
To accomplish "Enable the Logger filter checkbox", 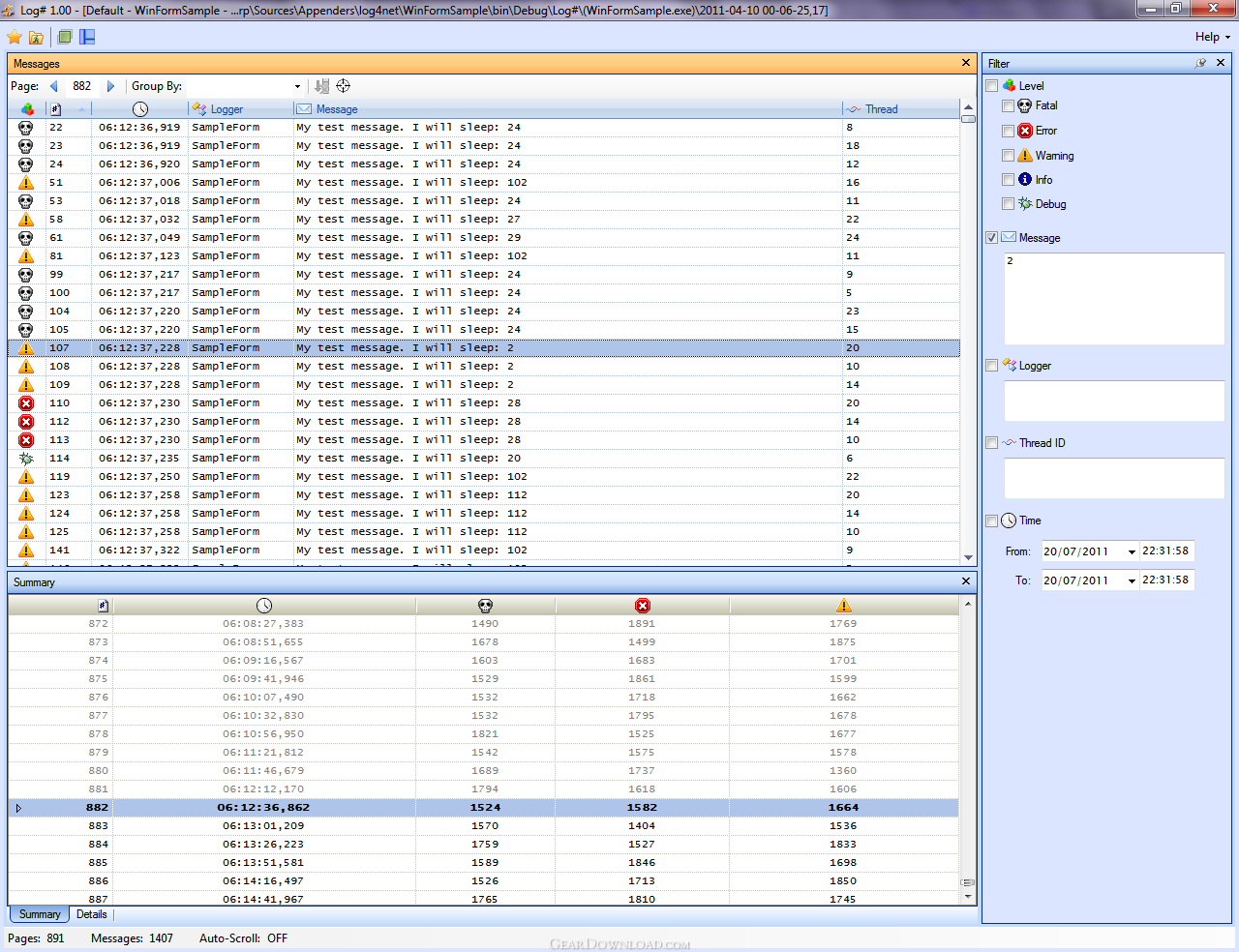I will [x=991, y=366].
